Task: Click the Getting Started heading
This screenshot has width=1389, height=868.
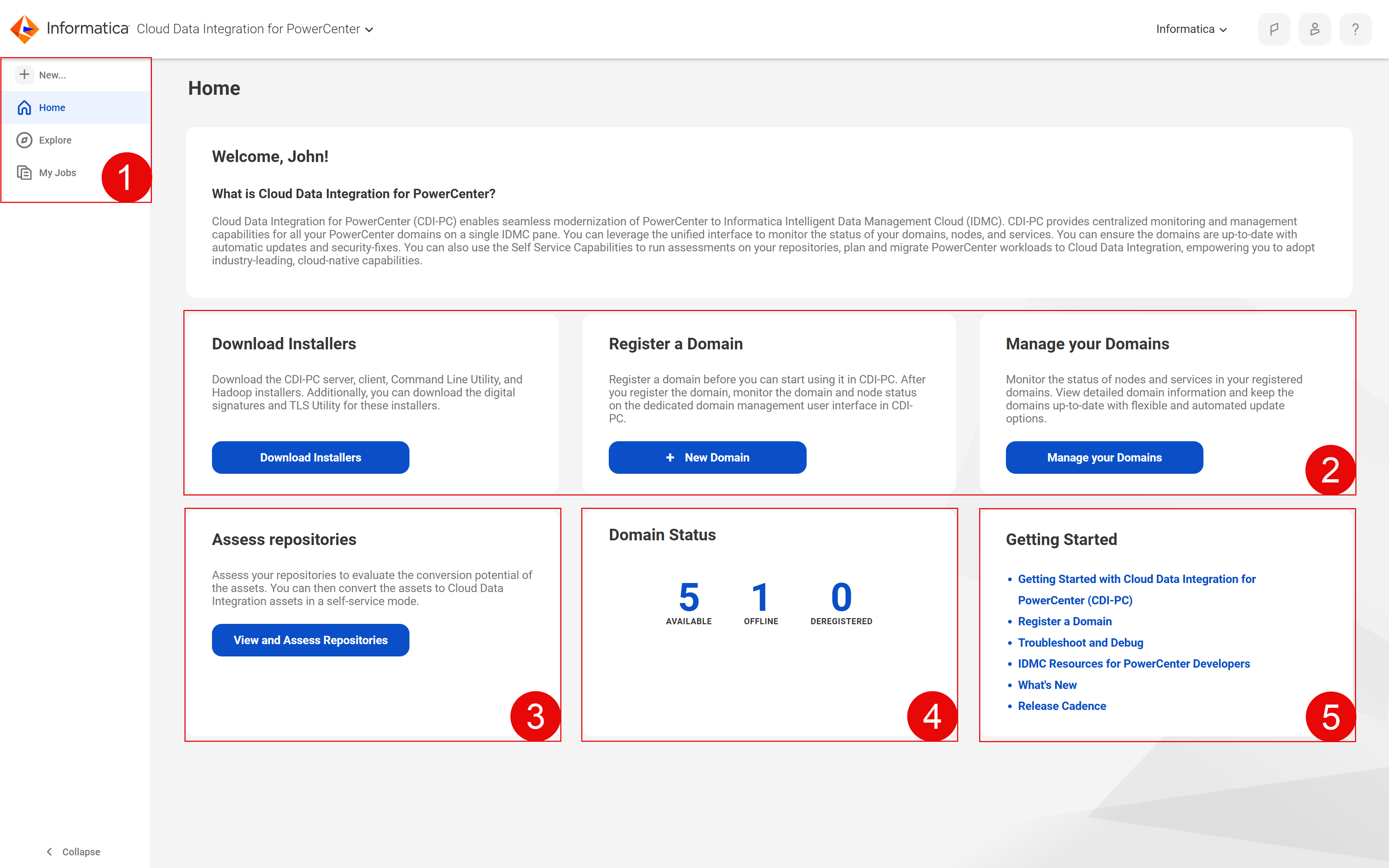Action: pyautogui.click(x=1061, y=540)
